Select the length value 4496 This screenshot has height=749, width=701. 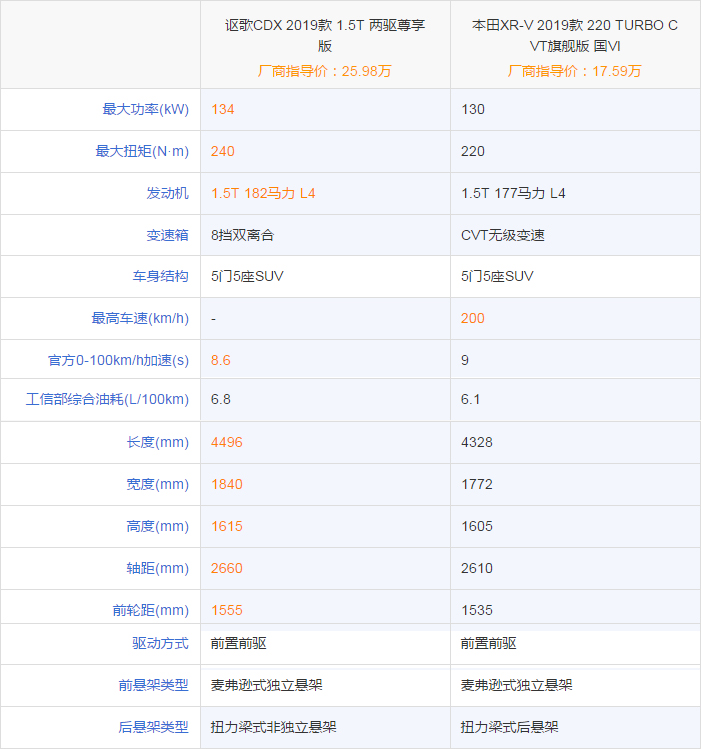(x=227, y=442)
